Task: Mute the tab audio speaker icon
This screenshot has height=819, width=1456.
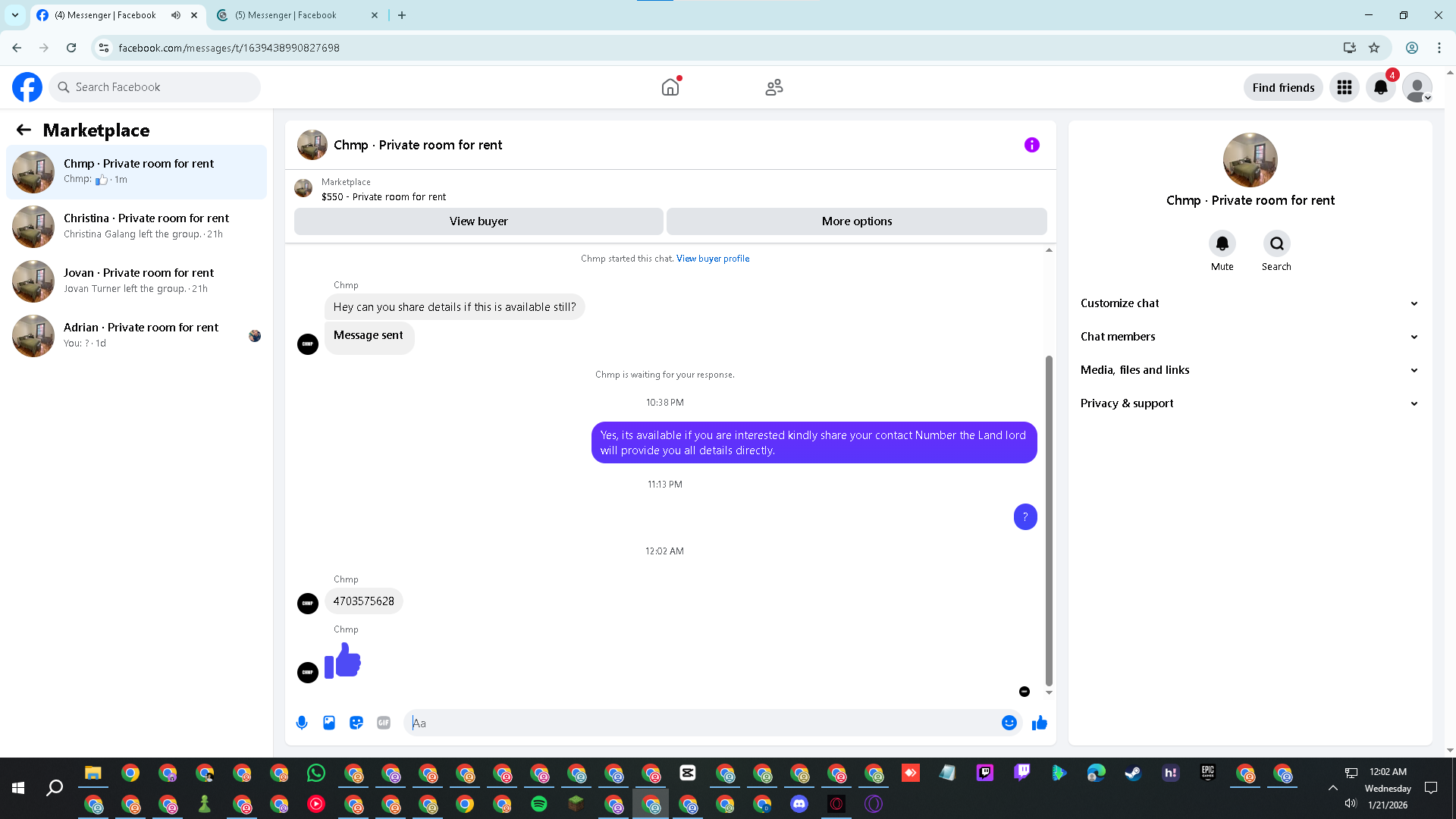Action: (x=176, y=15)
